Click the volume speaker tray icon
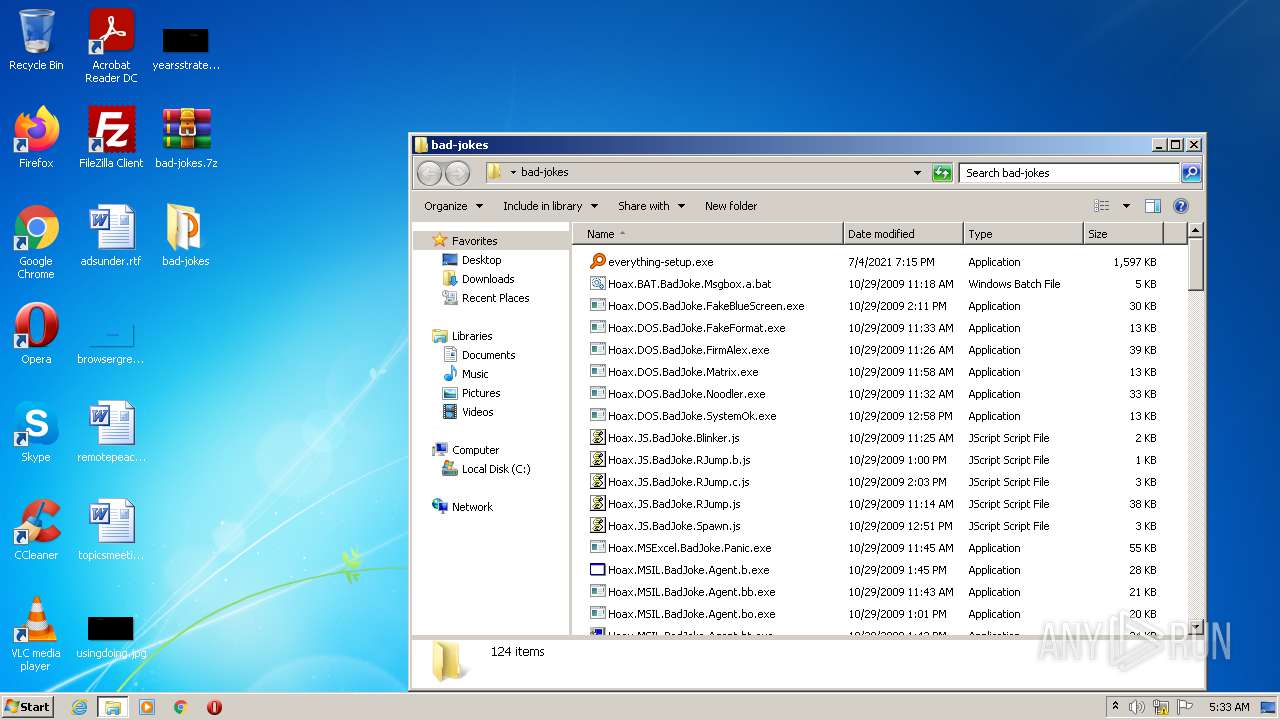The width and height of the screenshot is (1280, 720). point(1137,707)
